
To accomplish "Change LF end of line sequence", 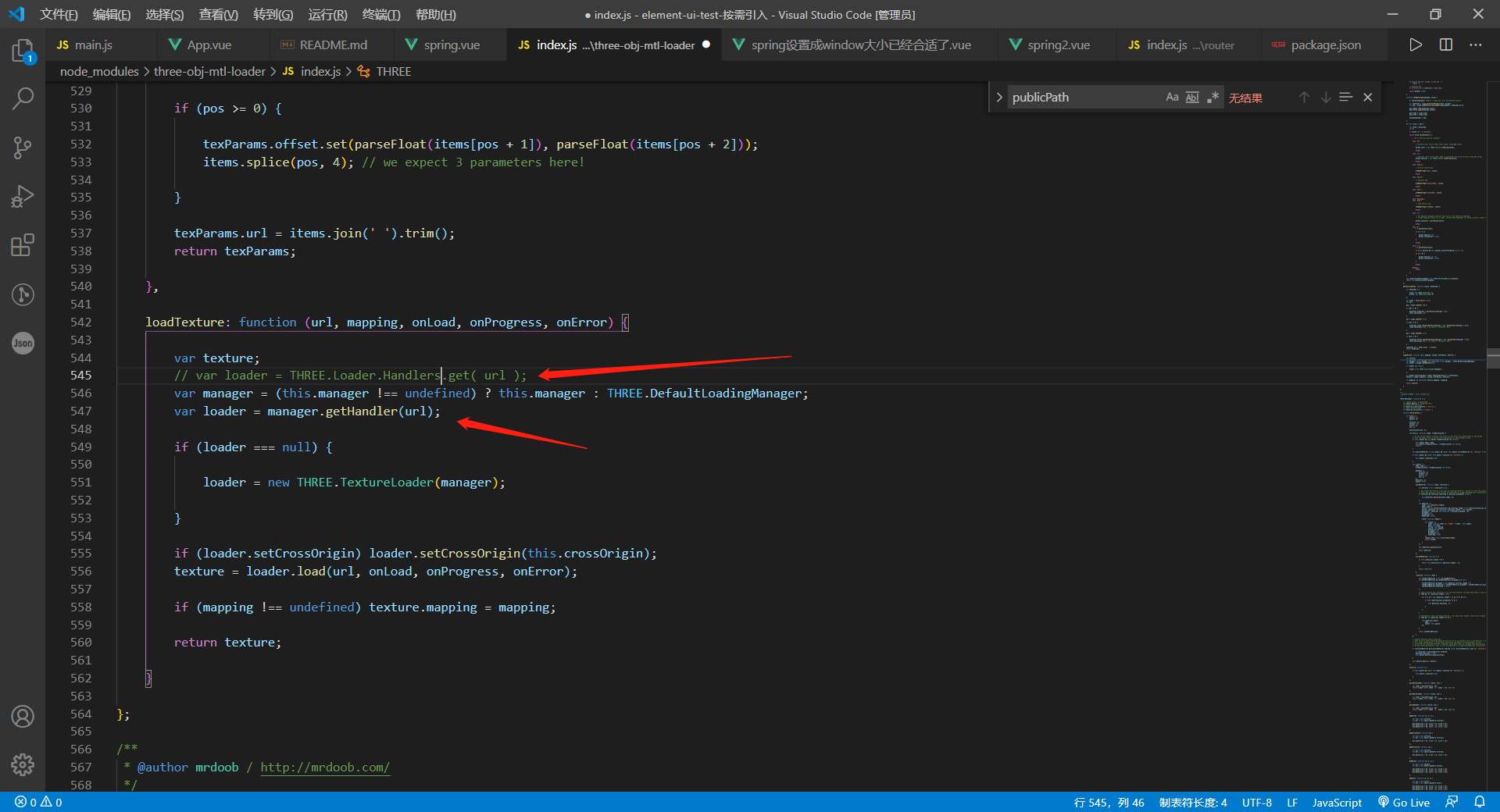I will click(x=1292, y=802).
